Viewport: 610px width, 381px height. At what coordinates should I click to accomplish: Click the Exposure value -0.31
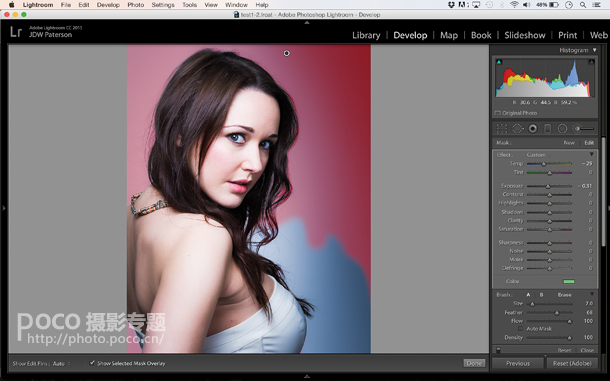click(x=585, y=186)
